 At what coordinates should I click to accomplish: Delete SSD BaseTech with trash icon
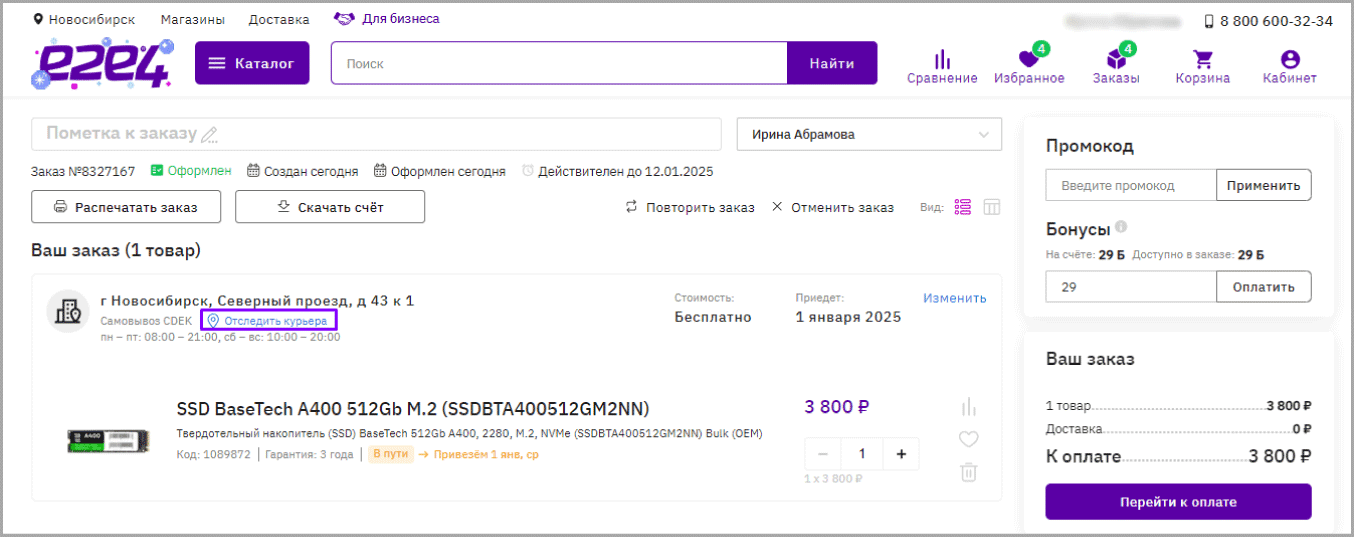tap(968, 472)
